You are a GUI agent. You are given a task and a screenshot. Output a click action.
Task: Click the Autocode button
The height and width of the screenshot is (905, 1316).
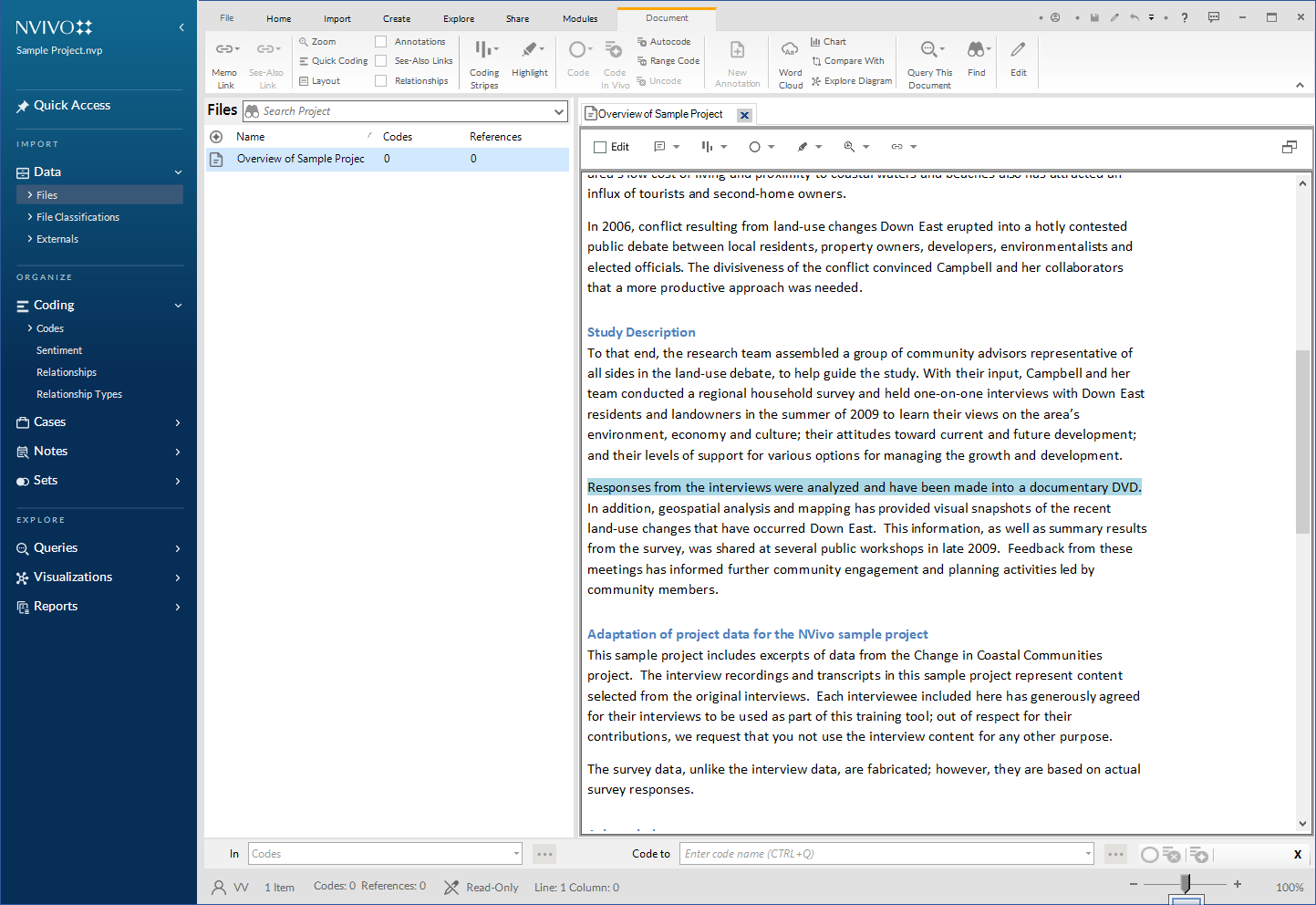(664, 42)
